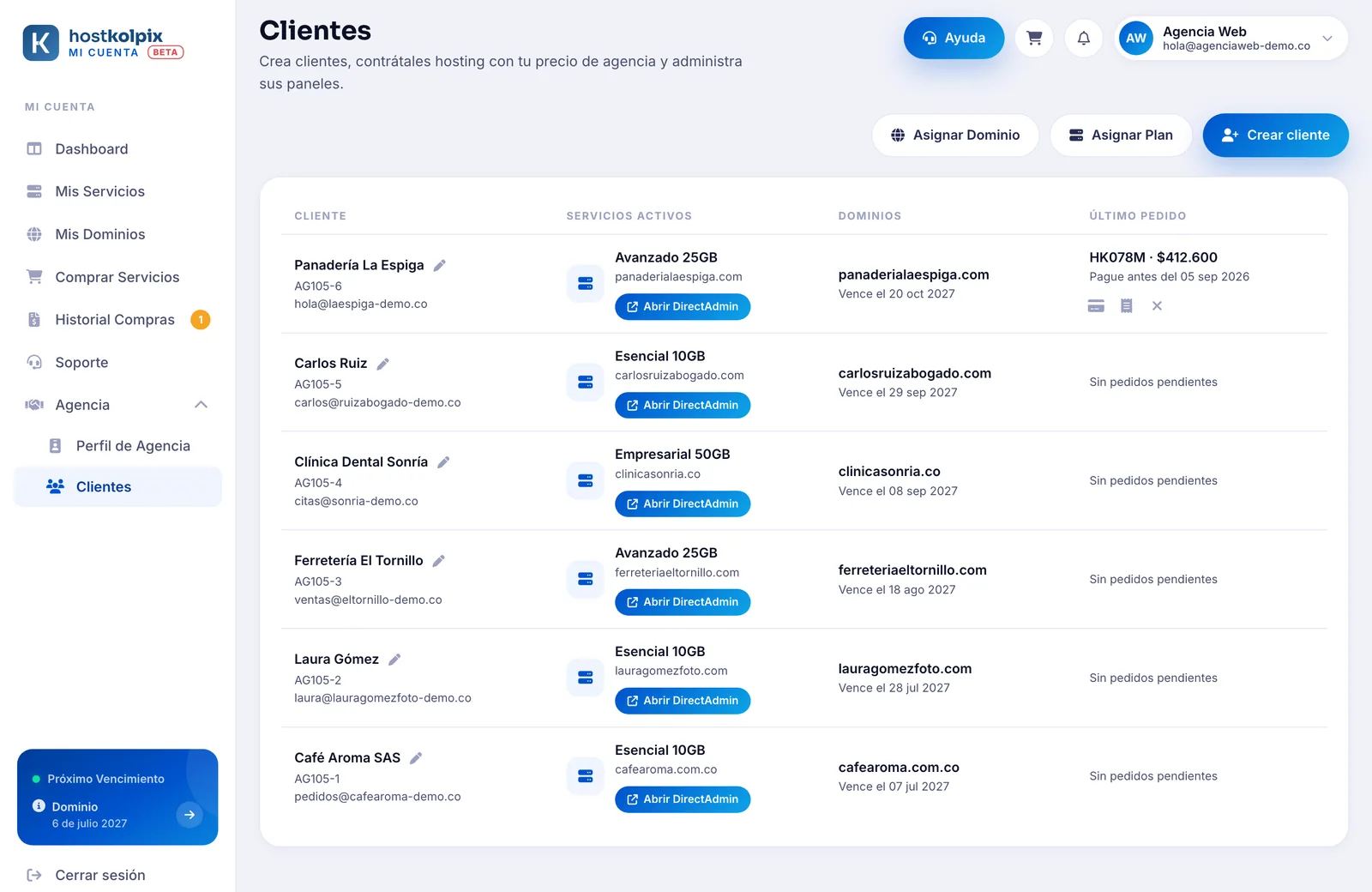
Task: Click server icon for Empresarial 50GB service
Action: pyautogui.click(x=586, y=480)
